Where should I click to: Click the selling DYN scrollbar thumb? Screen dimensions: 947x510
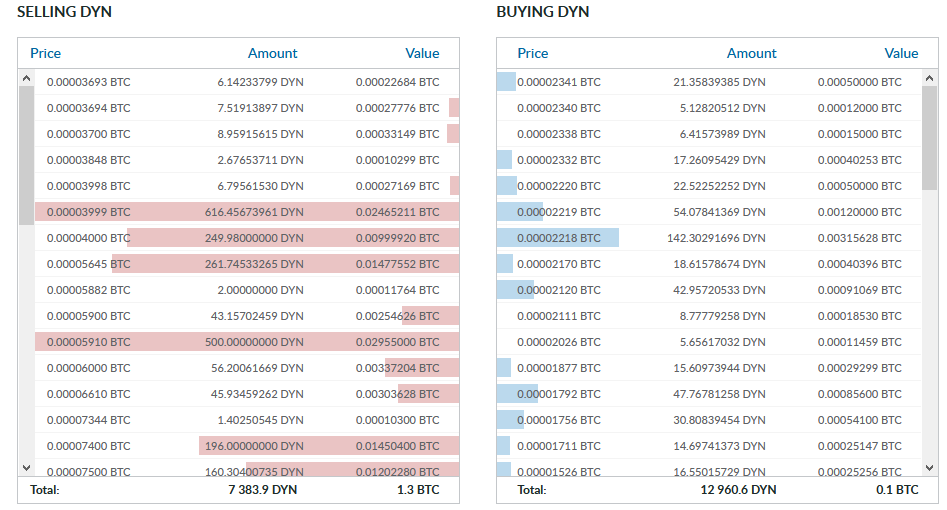[26, 155]
